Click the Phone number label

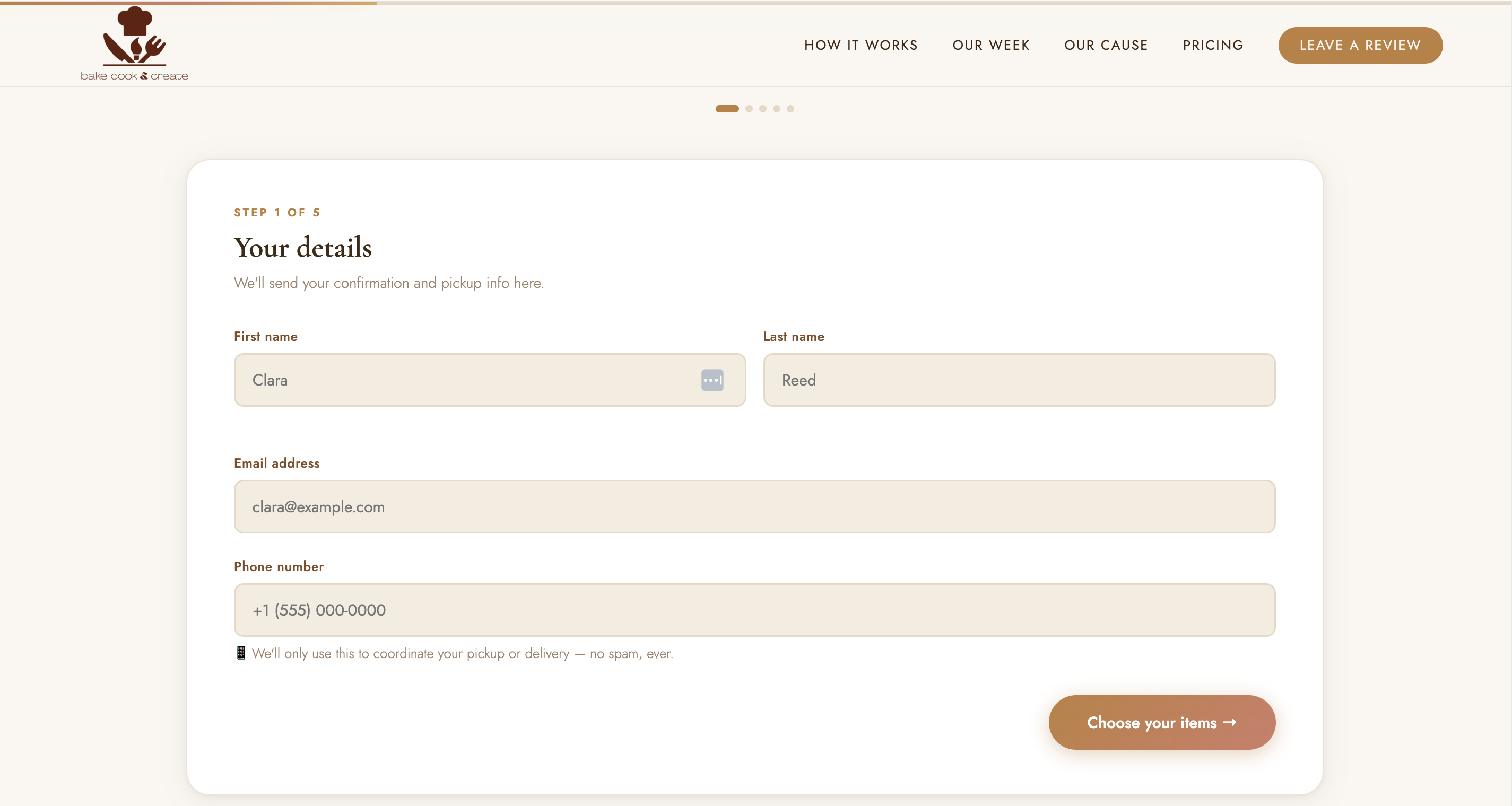click(x=279, y=567)
